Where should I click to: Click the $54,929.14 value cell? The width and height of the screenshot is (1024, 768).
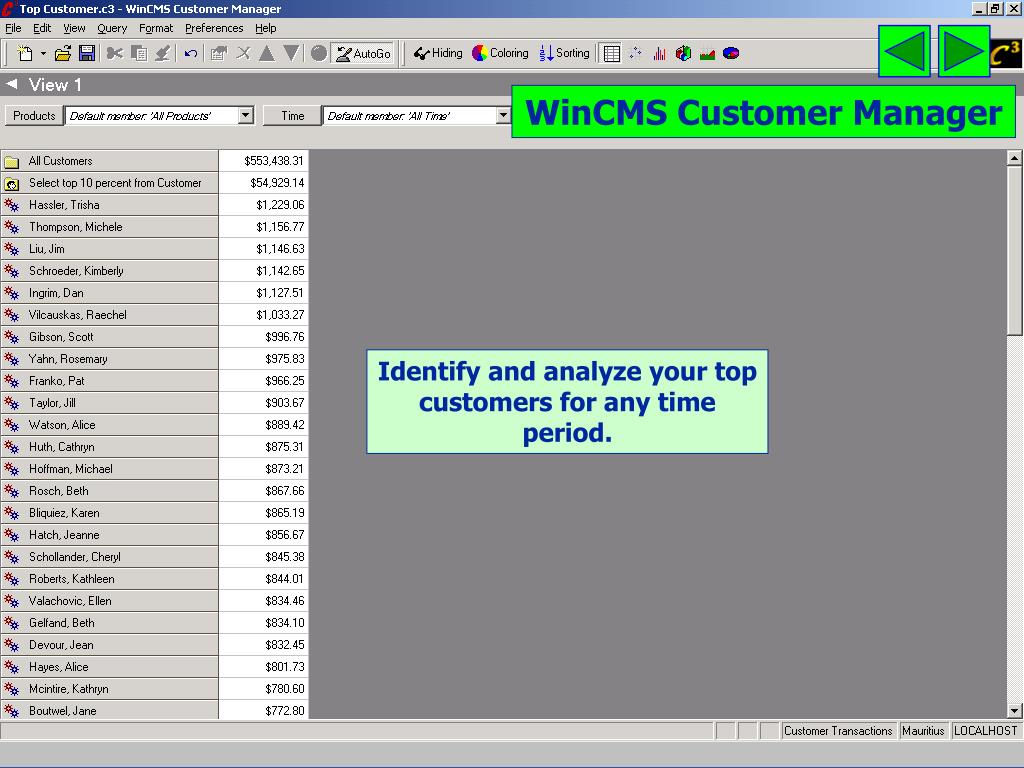[264, 183]
